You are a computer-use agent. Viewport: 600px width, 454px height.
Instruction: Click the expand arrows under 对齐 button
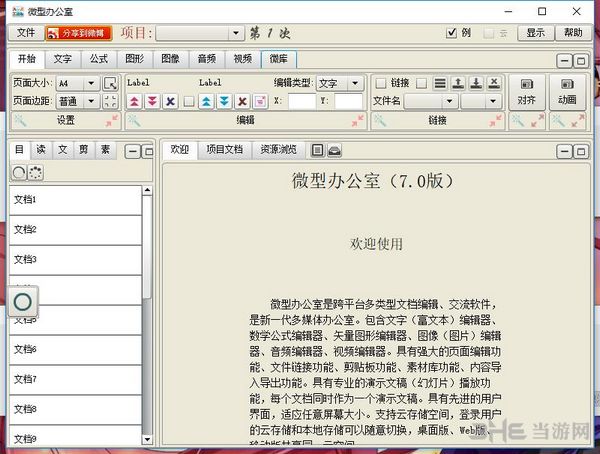[537, 121]
